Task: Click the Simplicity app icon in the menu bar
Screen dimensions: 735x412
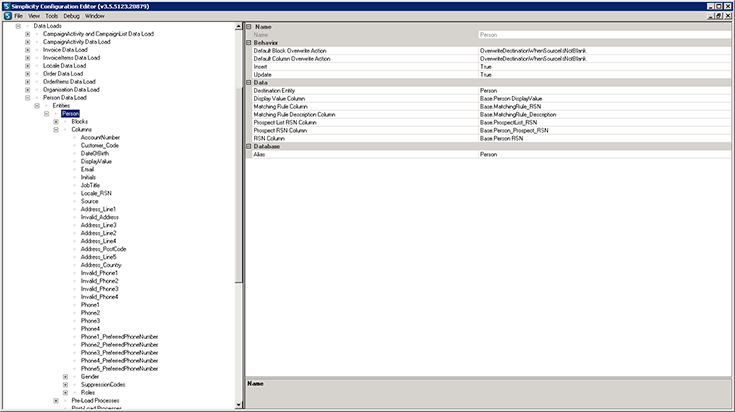Action: pyautogui.click(x=8, y=16)
